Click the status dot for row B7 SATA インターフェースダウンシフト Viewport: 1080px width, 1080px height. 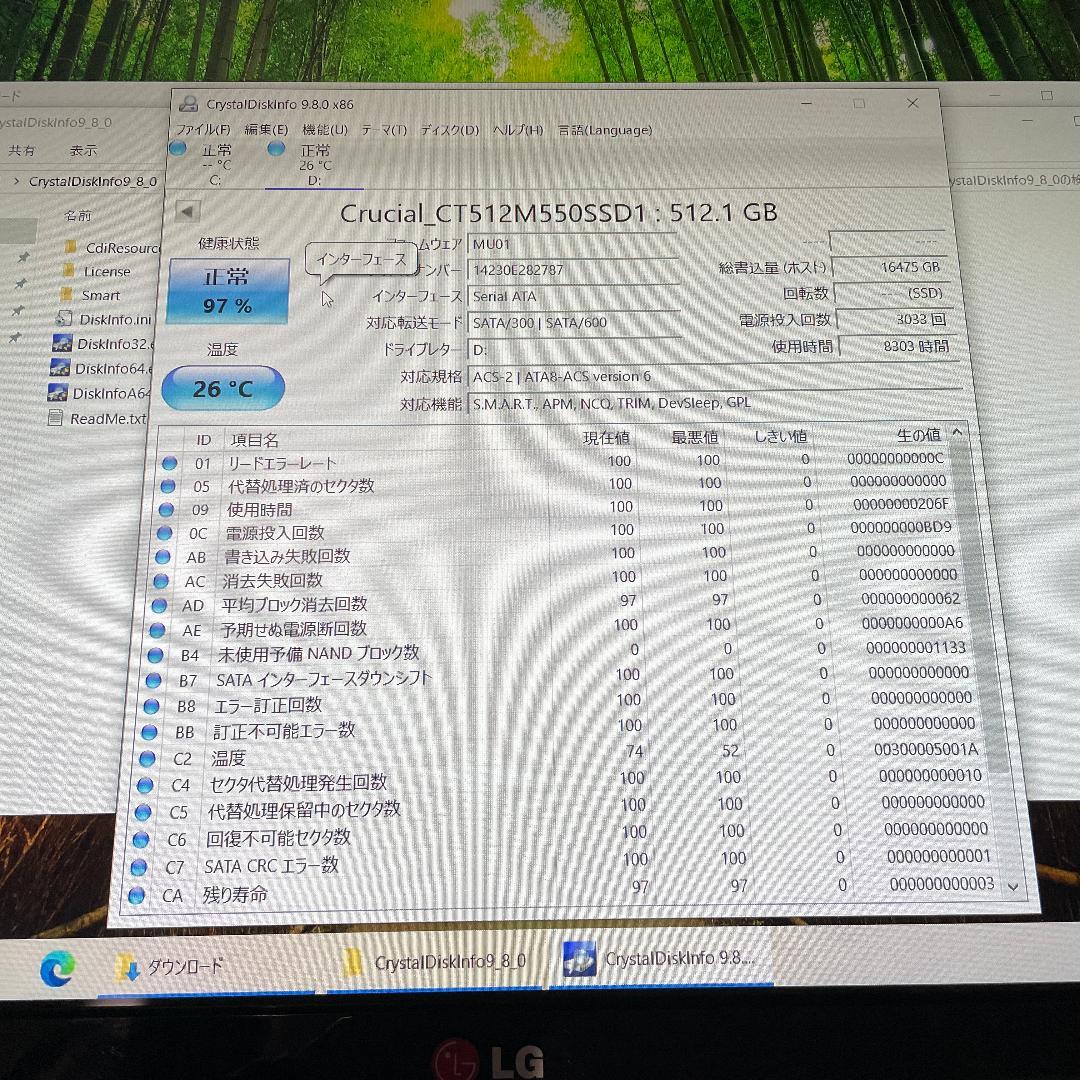[x=153, y=681]
